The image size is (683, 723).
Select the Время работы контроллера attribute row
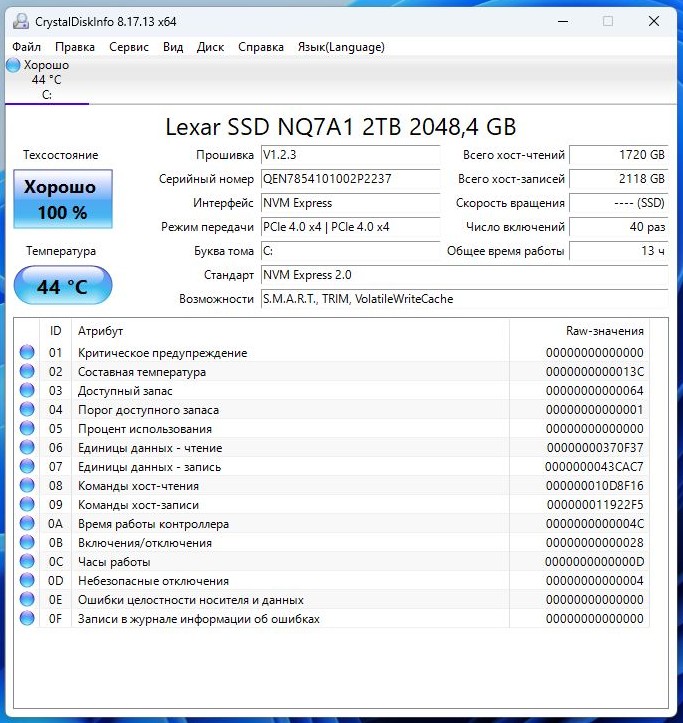click(332, 524)
